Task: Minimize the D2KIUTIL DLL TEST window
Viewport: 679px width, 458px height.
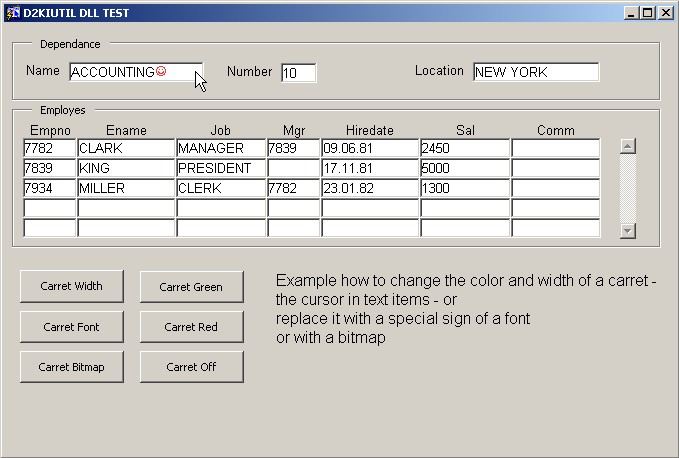Action: [631, 13]
